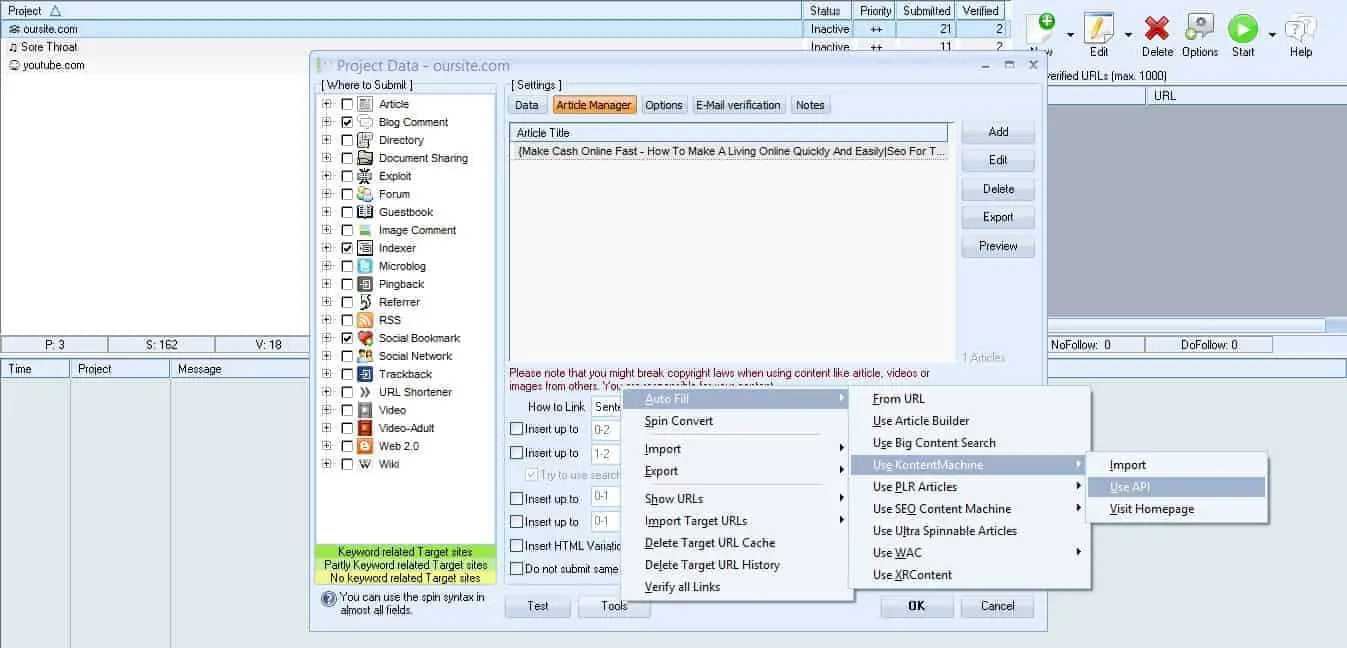This screenshot has height=648, width=1347.
Task: Uncheck the Blog Comment checkbox
Action: [347, 122]
